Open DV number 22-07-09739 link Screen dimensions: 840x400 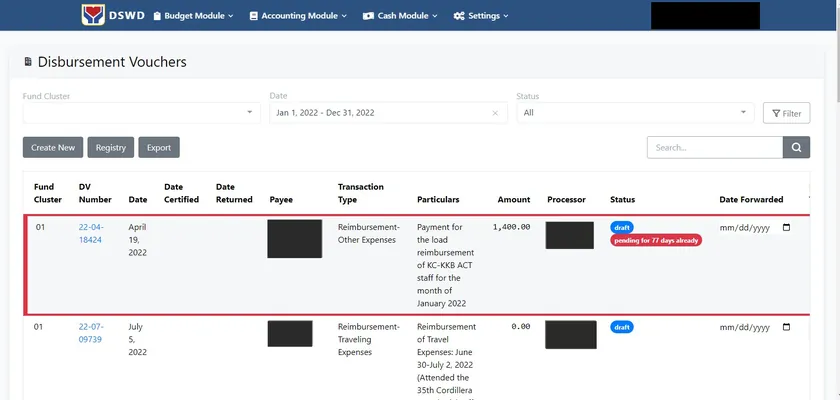coord(91,333)
